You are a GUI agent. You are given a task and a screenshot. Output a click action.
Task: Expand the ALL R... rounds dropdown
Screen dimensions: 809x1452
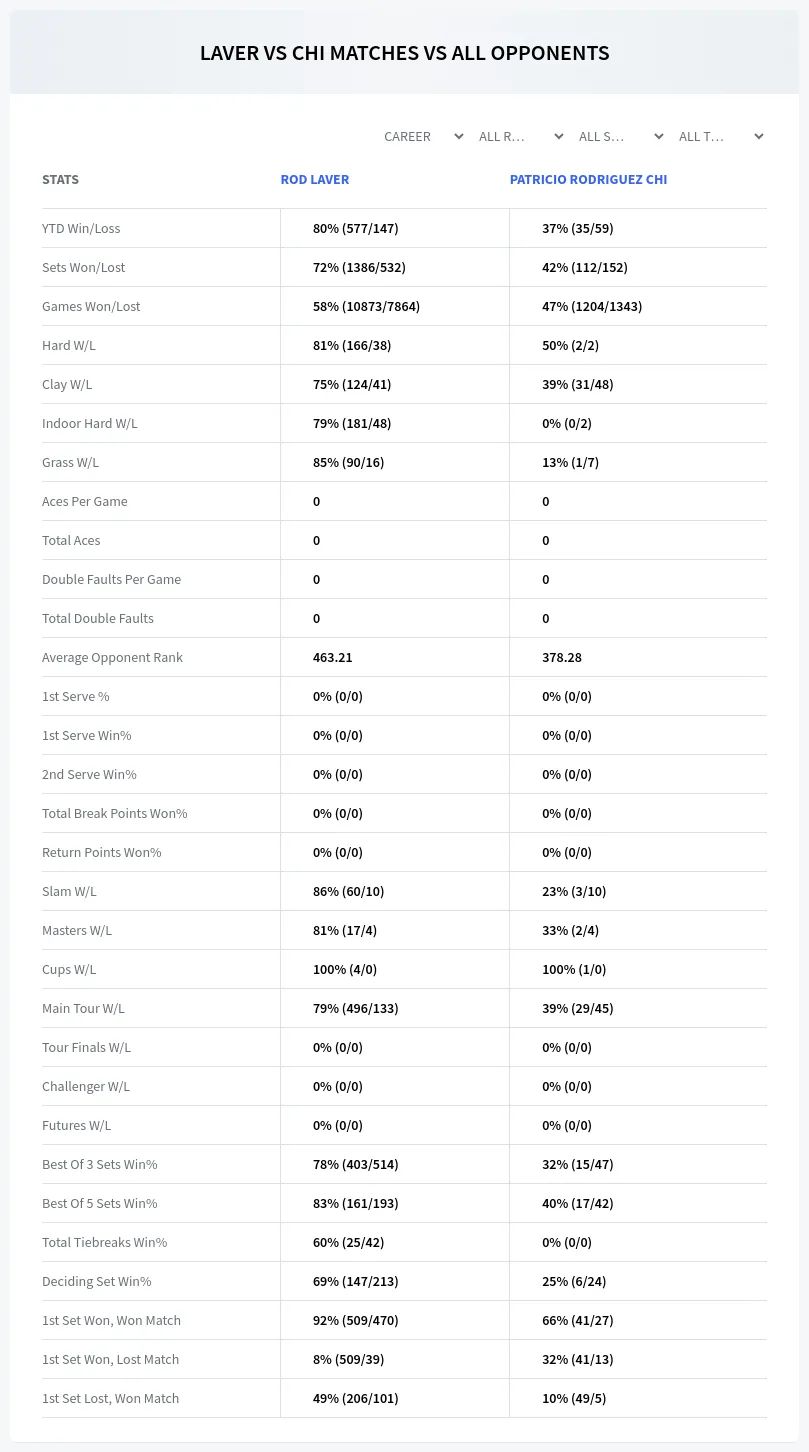(521, 136)
